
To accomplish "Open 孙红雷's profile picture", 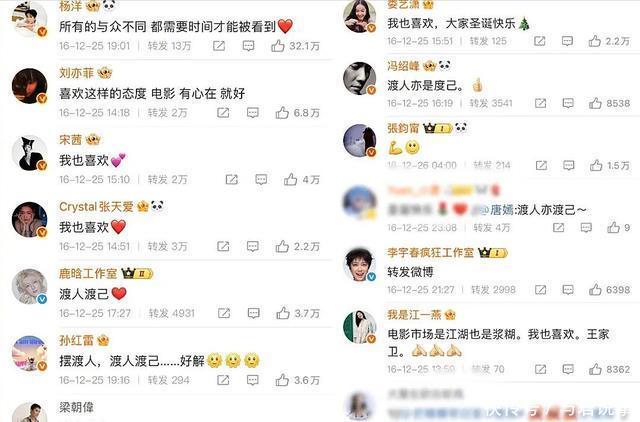I will pyautogui.click(x=29, y=353).
